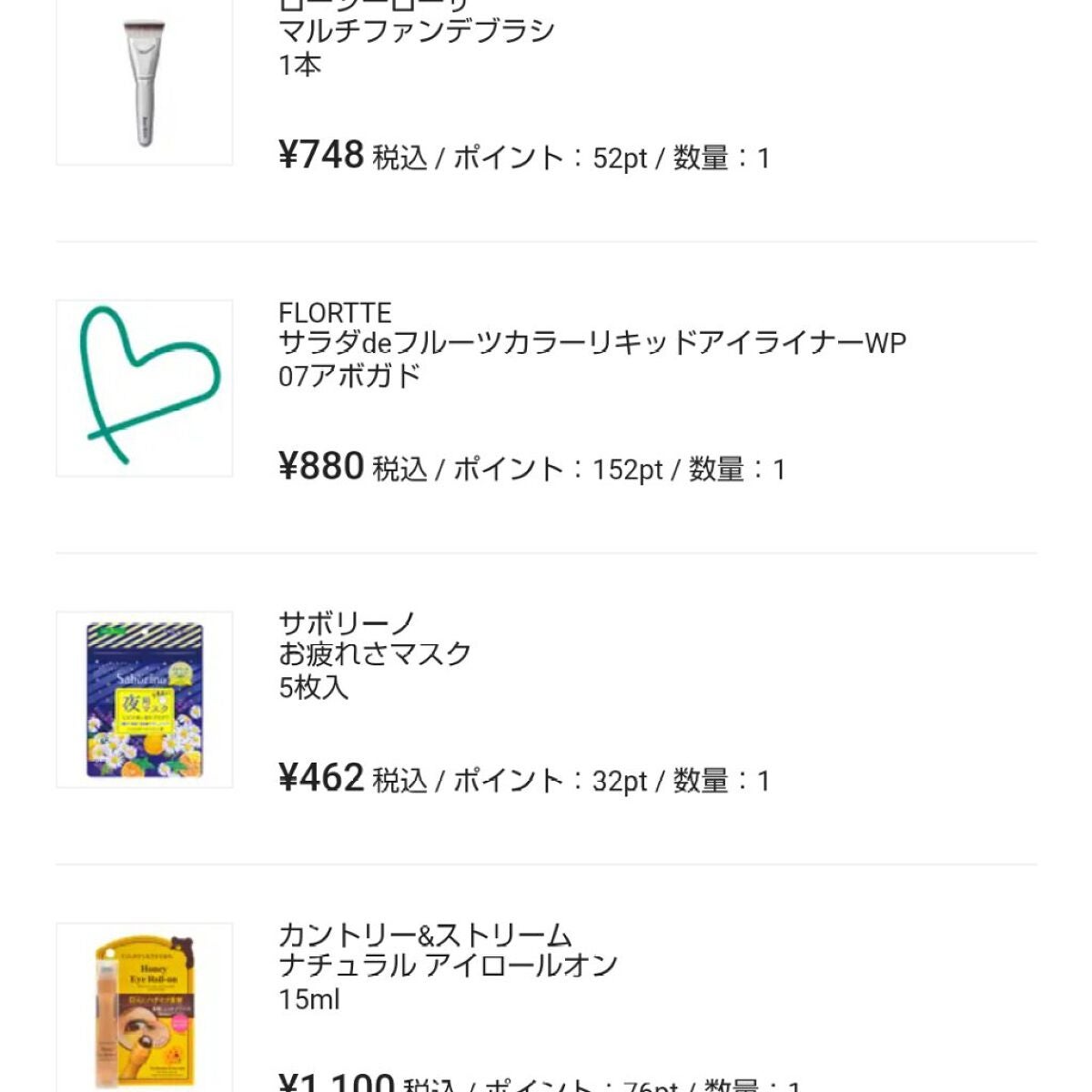The image size is (1092, 1092).
Task: Click the 15ml size description
Action: click(309, 999)
